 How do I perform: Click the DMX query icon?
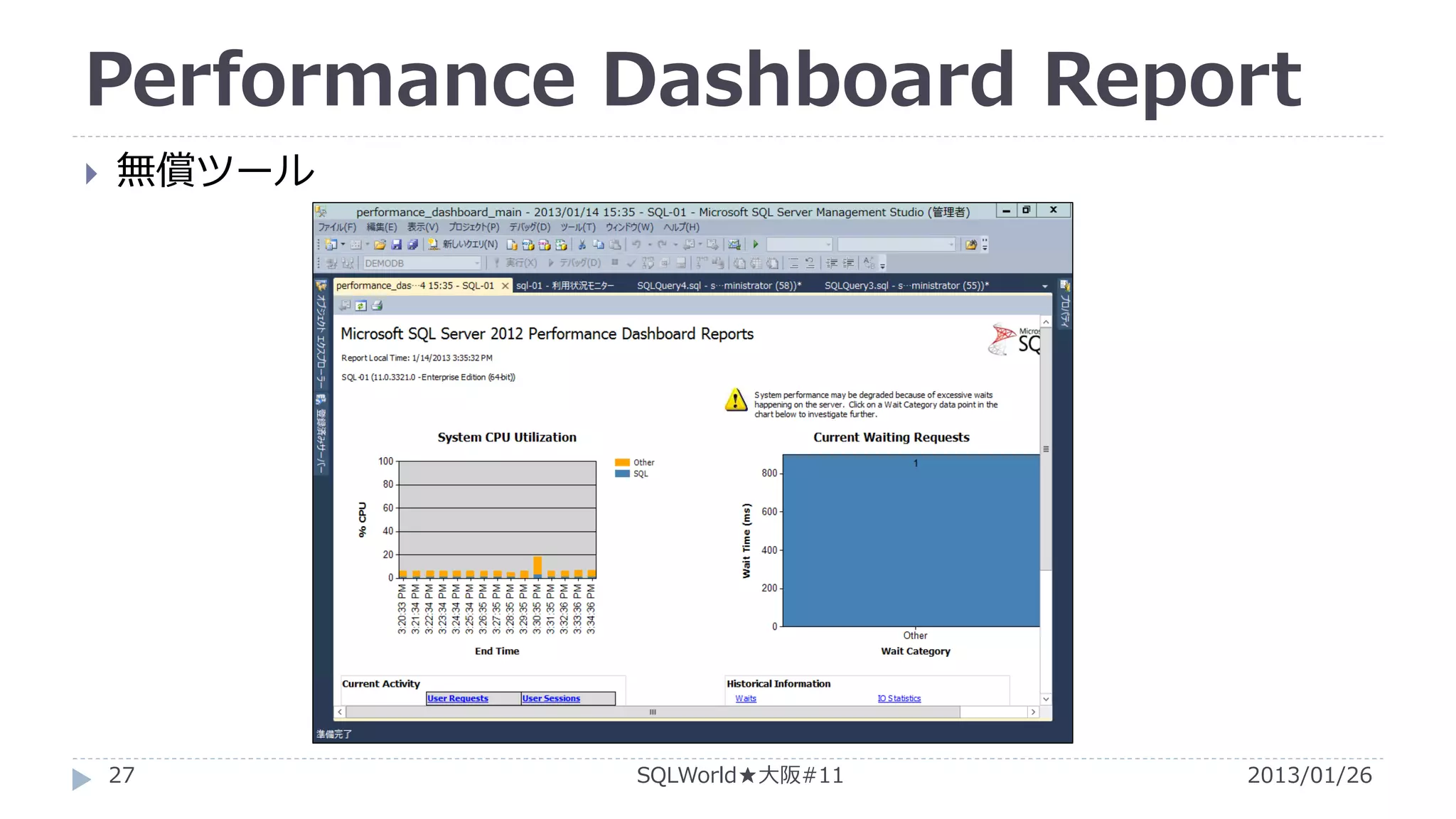[x=545, y=245]
